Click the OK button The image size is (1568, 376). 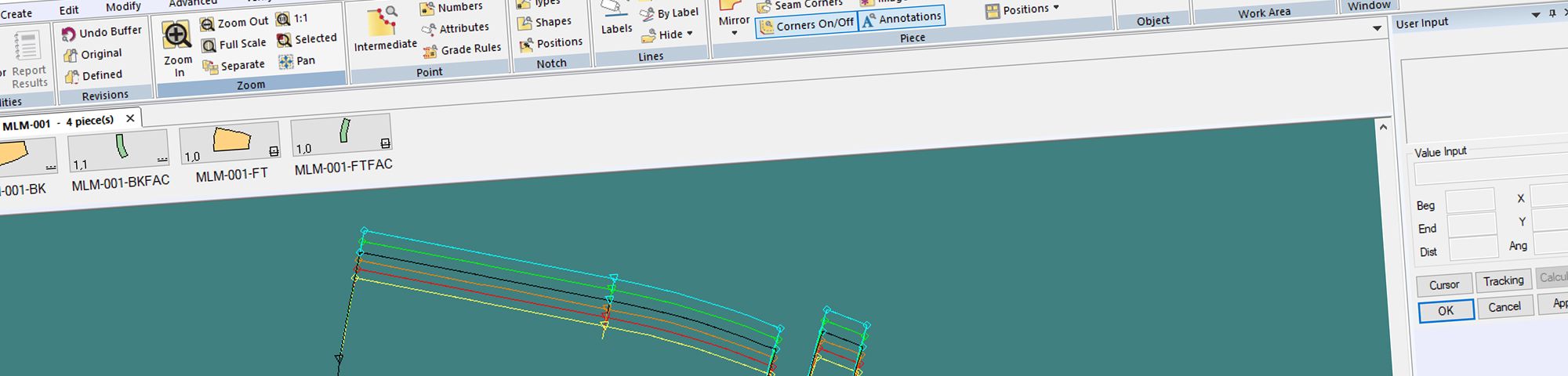click(1446, 310)
